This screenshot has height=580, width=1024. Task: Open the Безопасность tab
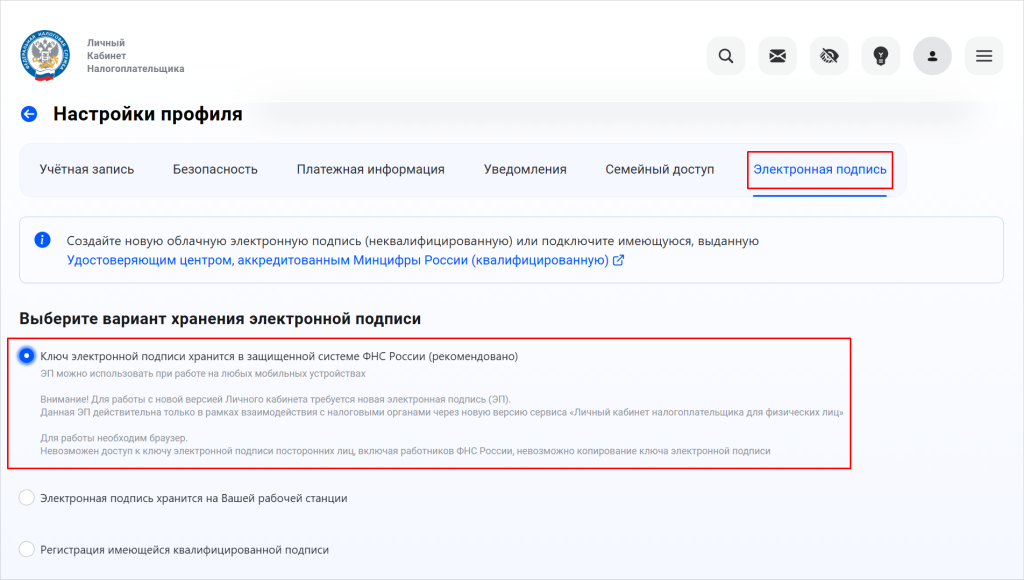click(215, 170)
